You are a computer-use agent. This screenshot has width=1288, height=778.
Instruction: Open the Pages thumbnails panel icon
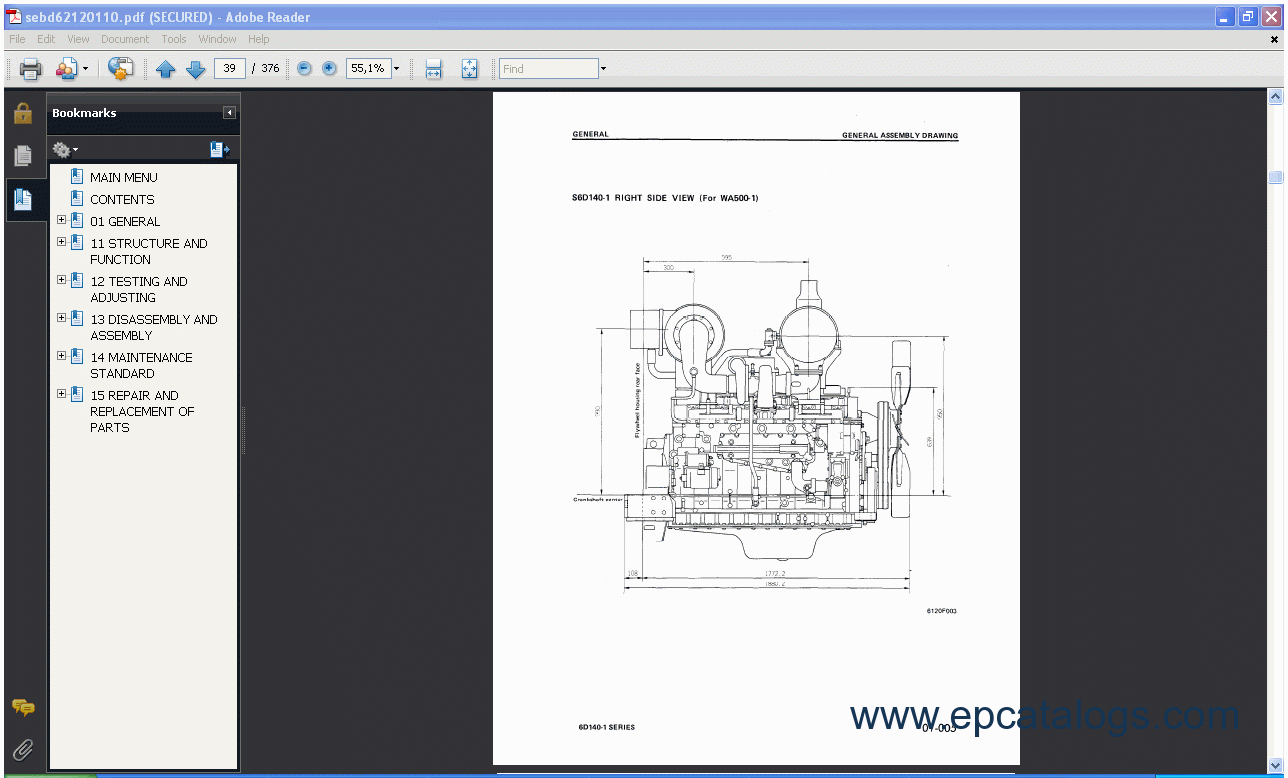click(22, 156)
